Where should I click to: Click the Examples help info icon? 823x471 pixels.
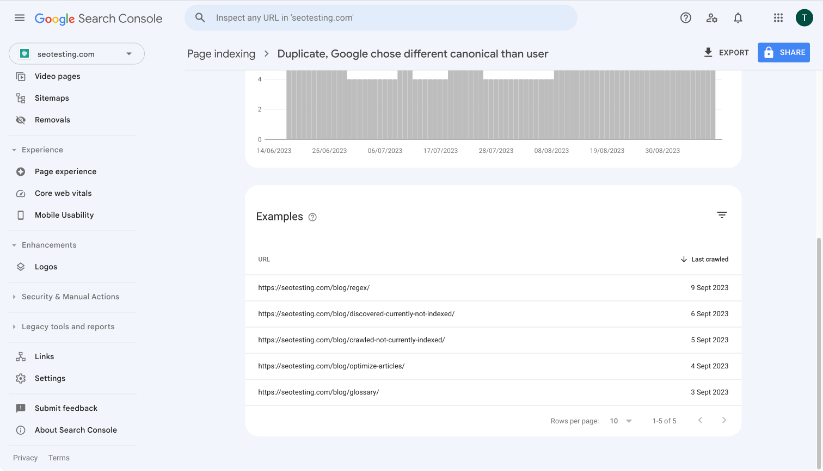tap(312, 217)
